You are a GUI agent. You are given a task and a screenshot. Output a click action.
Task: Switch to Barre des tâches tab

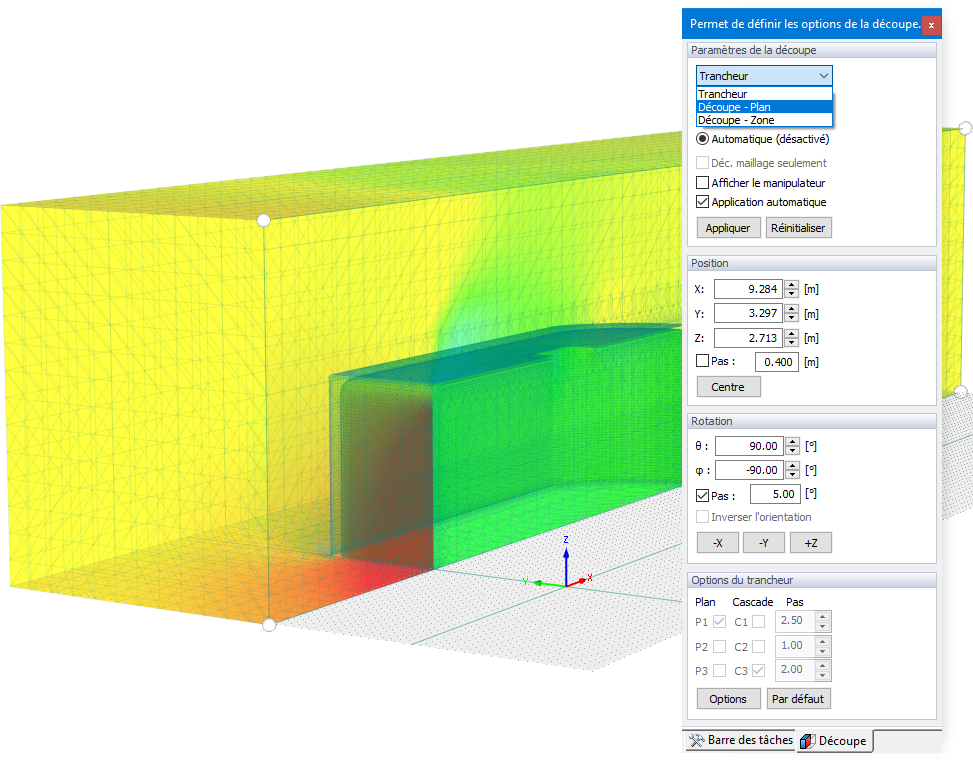tap(740, 740)
